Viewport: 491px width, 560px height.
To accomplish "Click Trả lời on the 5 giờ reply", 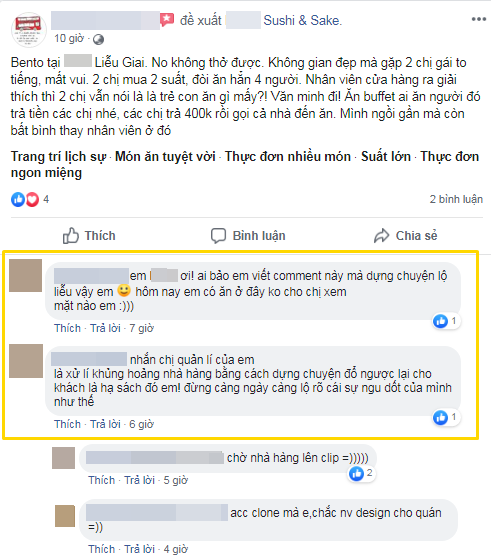I will coord(139,480).
